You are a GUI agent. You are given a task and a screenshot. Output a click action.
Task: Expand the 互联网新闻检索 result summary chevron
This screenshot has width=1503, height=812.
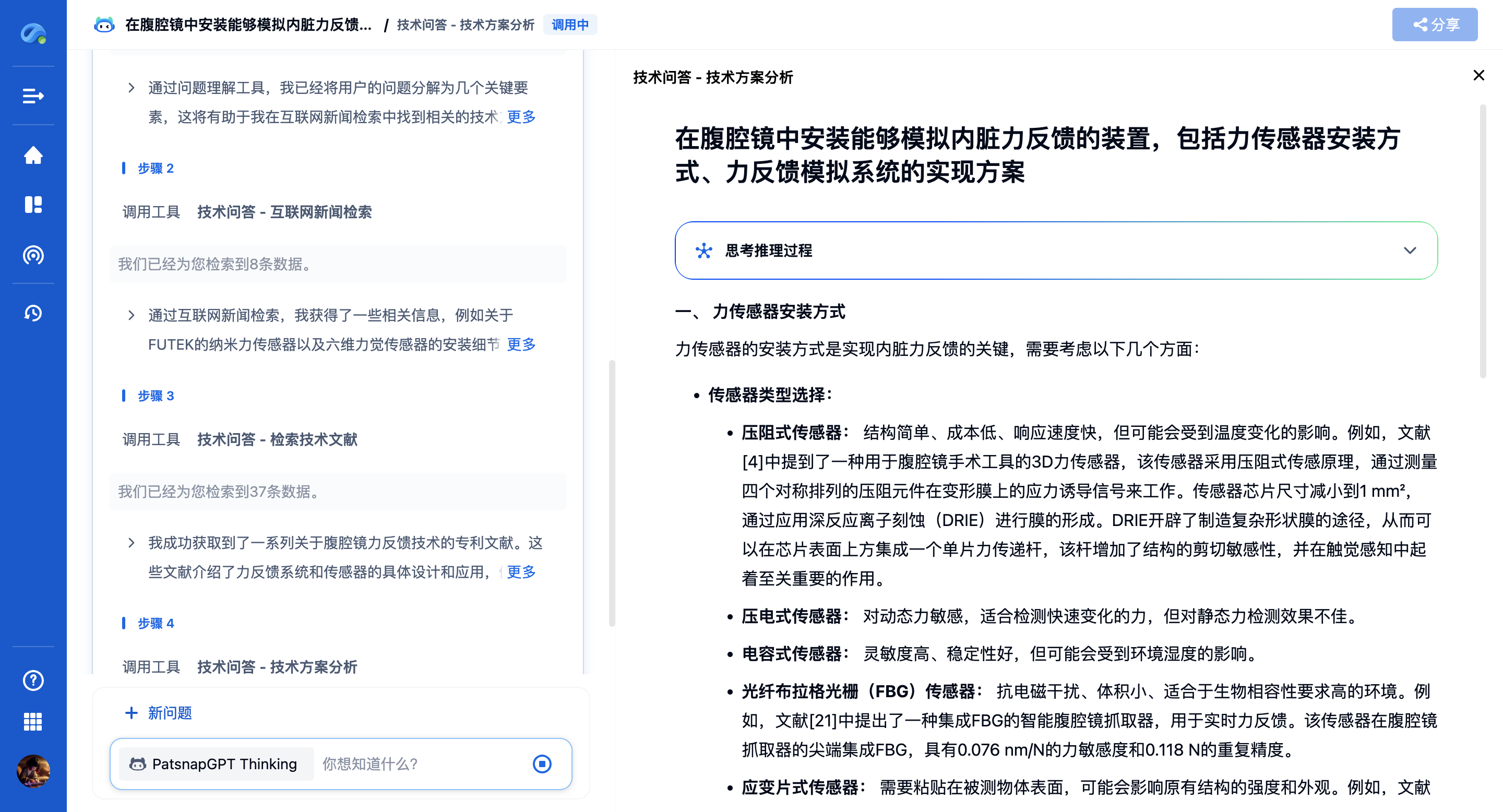pyautogui.click(x=132, y=316)
